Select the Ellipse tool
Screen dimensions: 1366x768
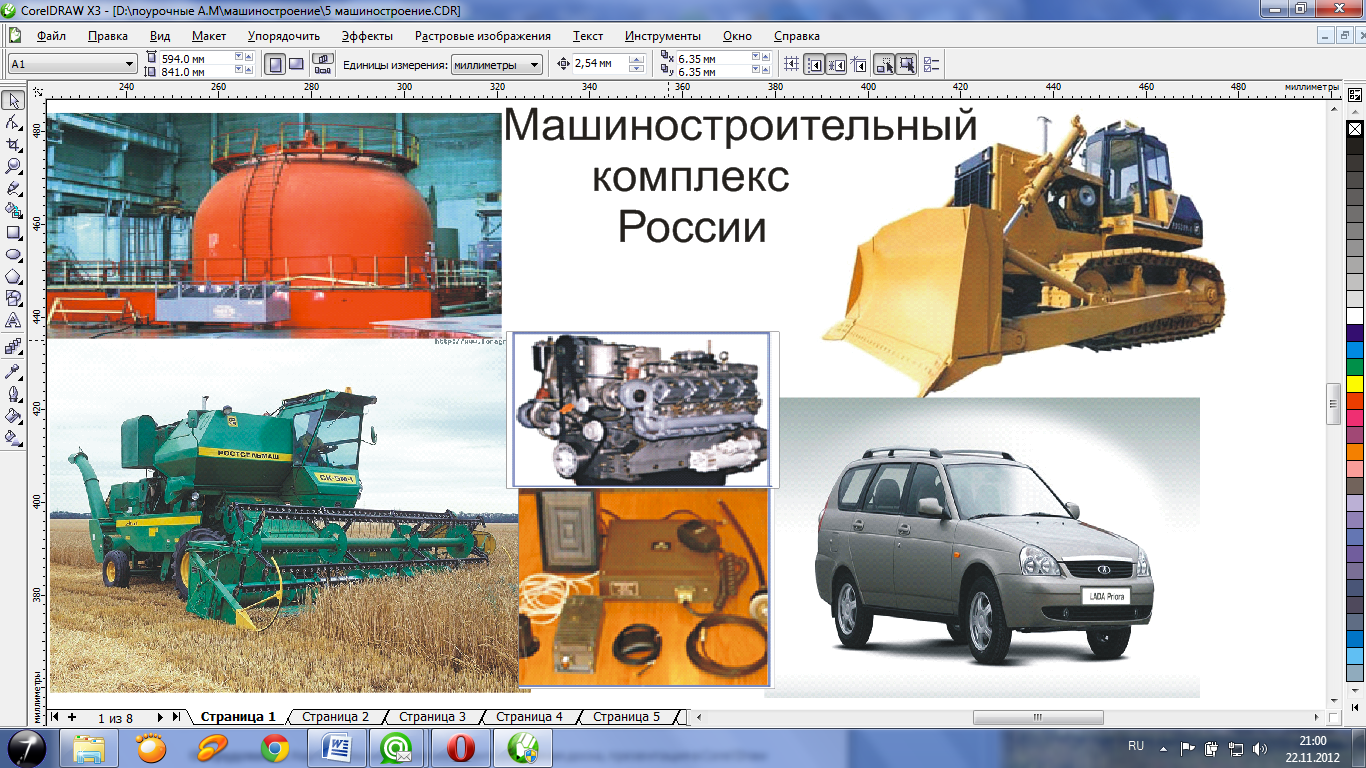[x=14, y=254]
